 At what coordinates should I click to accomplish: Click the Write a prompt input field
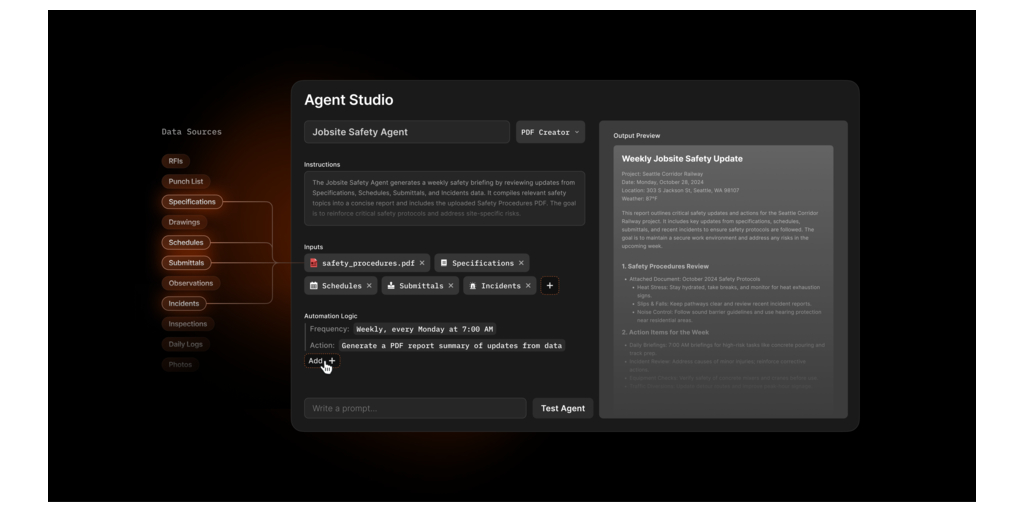coord(414,408)
